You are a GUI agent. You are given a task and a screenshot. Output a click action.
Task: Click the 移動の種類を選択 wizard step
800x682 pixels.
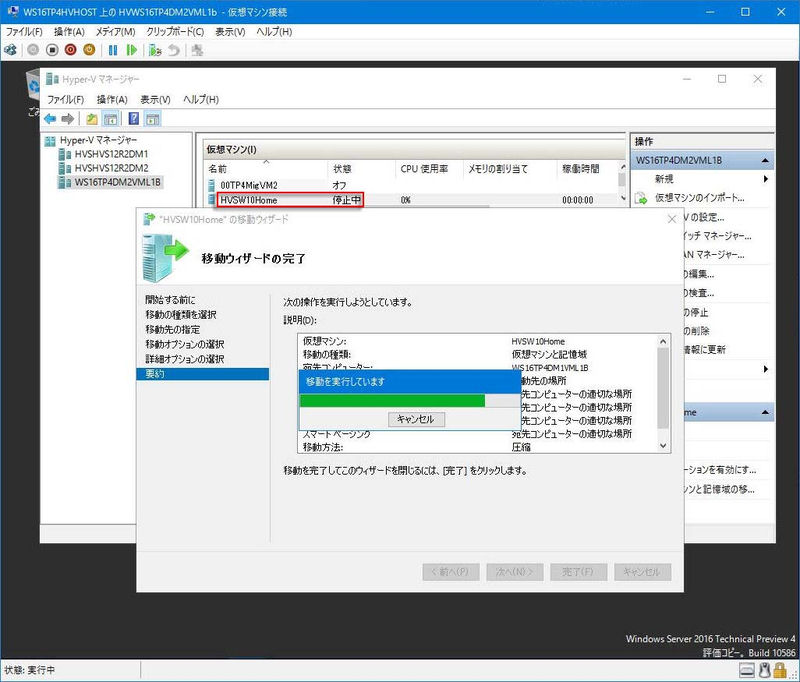[x=181, y=315]
